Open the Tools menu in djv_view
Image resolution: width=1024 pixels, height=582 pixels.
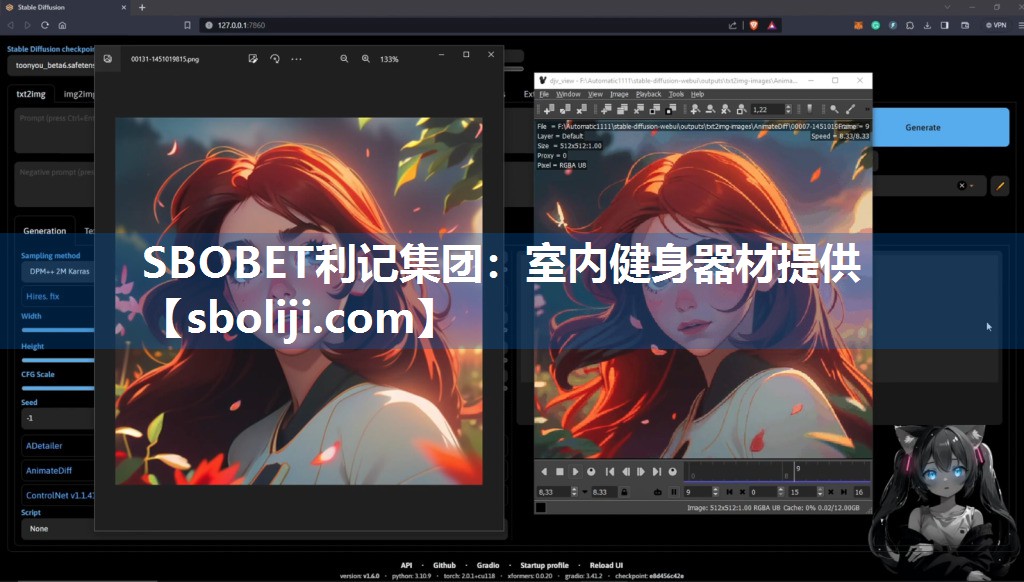pos(676,94)
